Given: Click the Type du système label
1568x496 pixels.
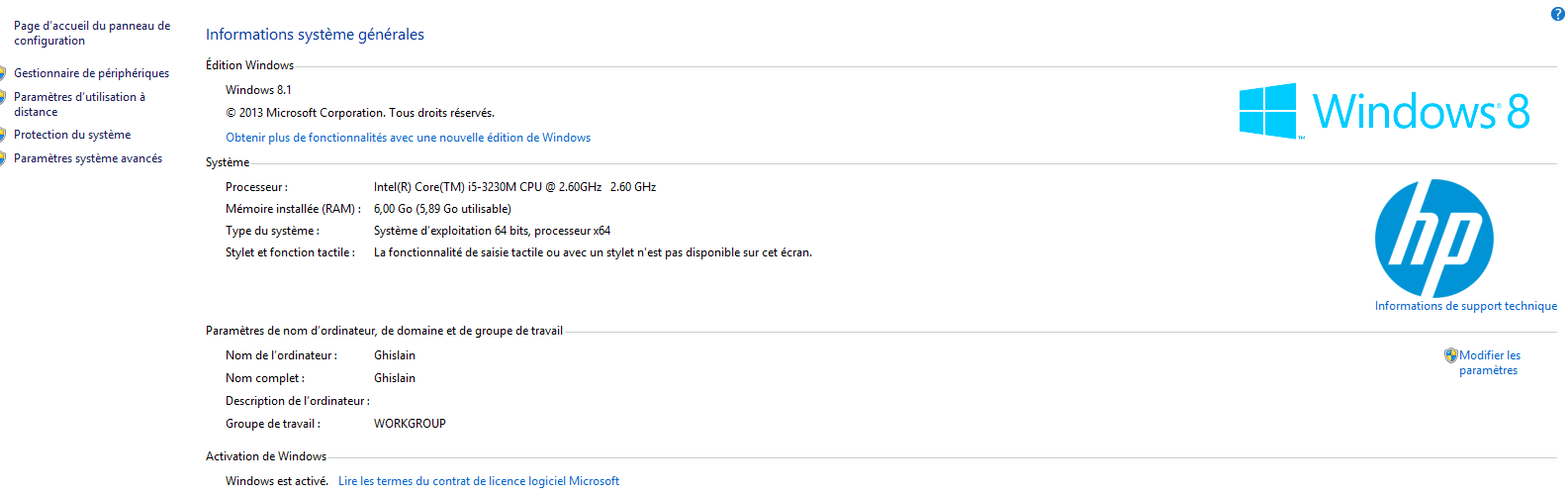Looking at the screenshot, I should point(272,231).
